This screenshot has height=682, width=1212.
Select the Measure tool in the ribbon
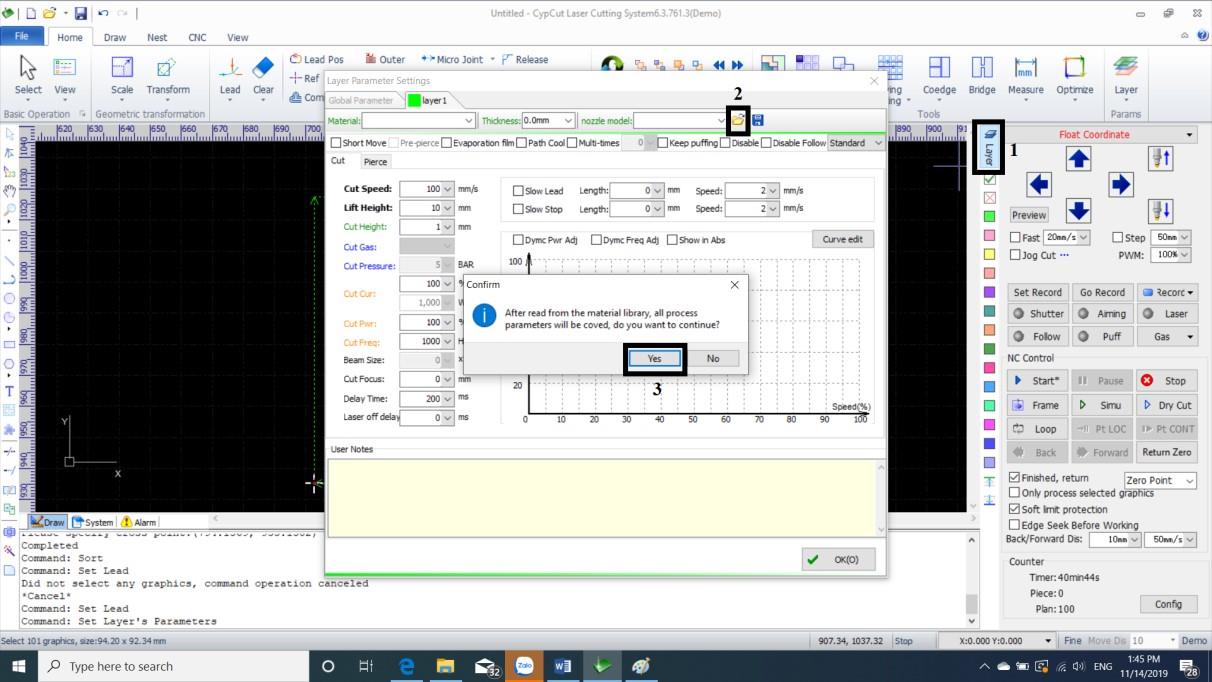pos(1025,76)
